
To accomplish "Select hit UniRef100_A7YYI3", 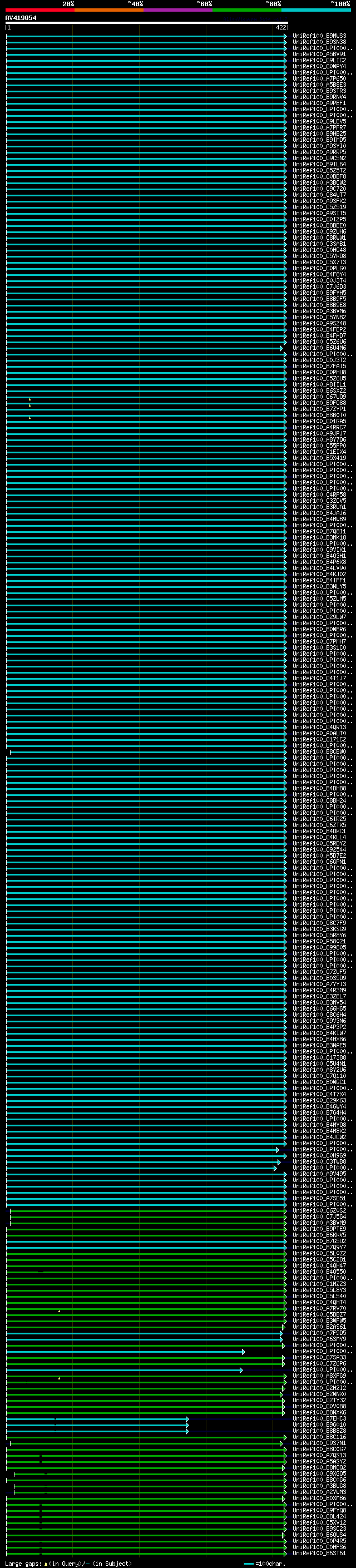I will (x=319, y=983).
